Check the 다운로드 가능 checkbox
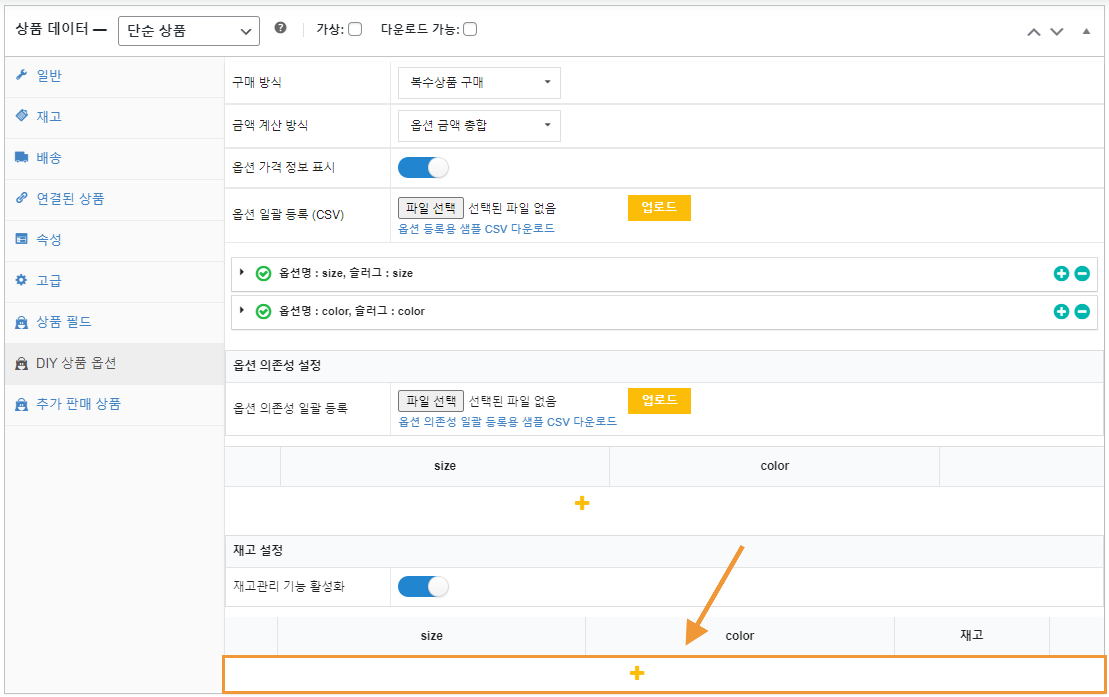Image resolution: width=1109 pixels, height=697 pixels. point(470,29)
